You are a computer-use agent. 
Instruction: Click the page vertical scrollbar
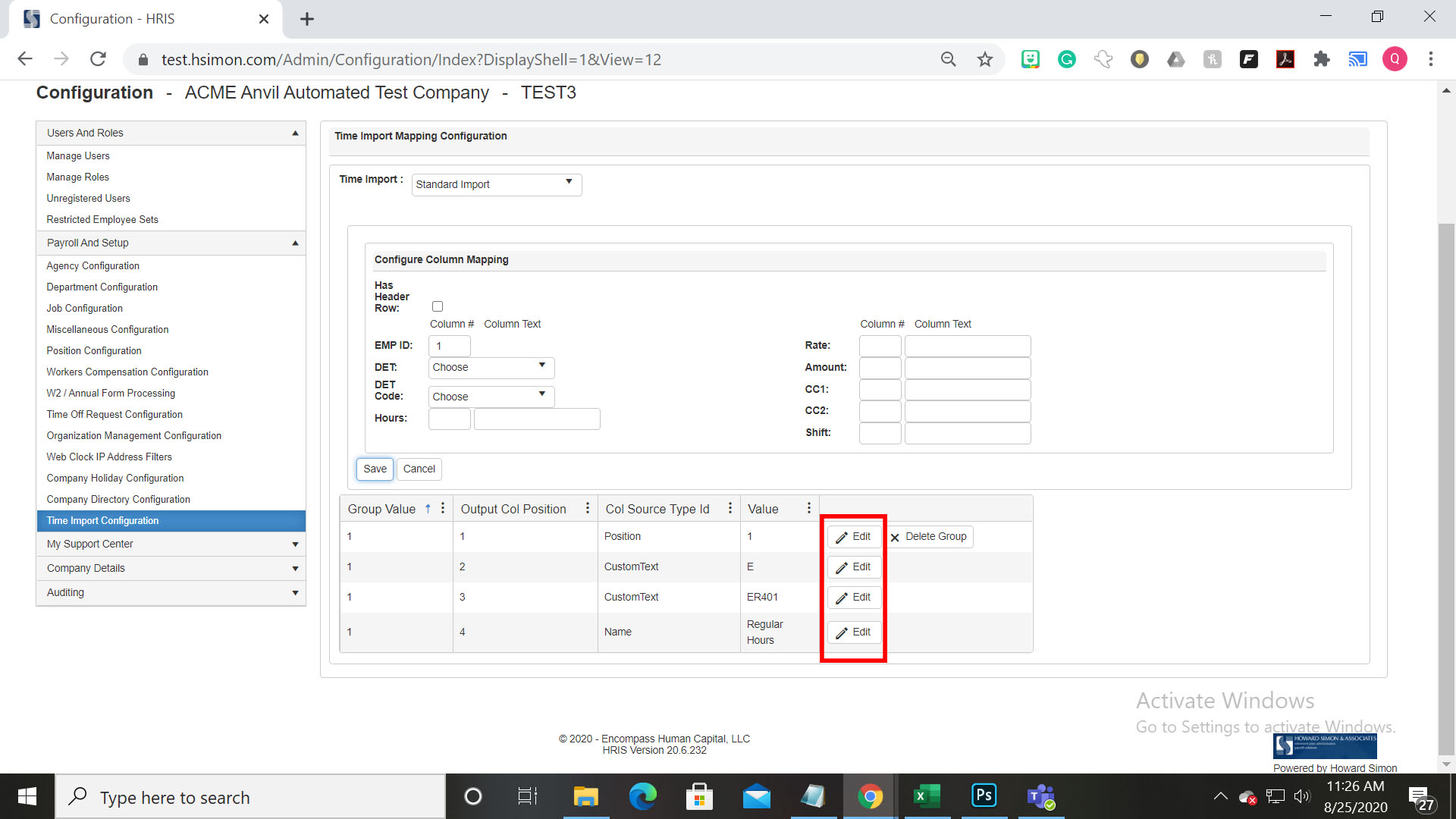tap(1446, 489)
